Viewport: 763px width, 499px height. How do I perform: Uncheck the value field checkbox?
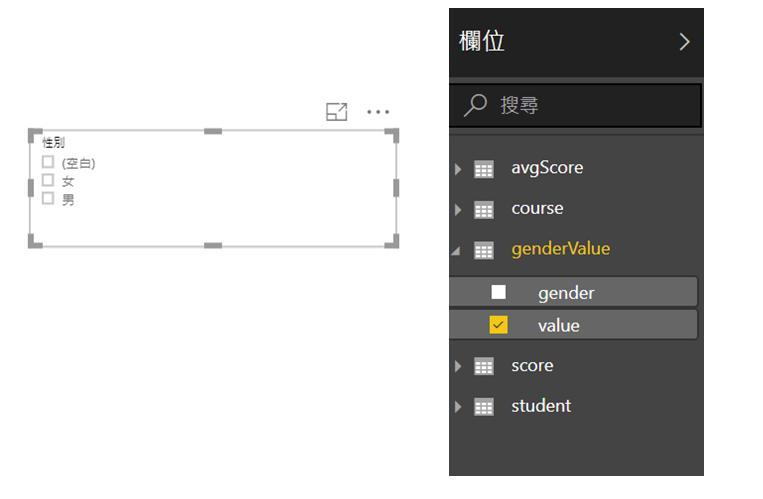coord(498,325)
